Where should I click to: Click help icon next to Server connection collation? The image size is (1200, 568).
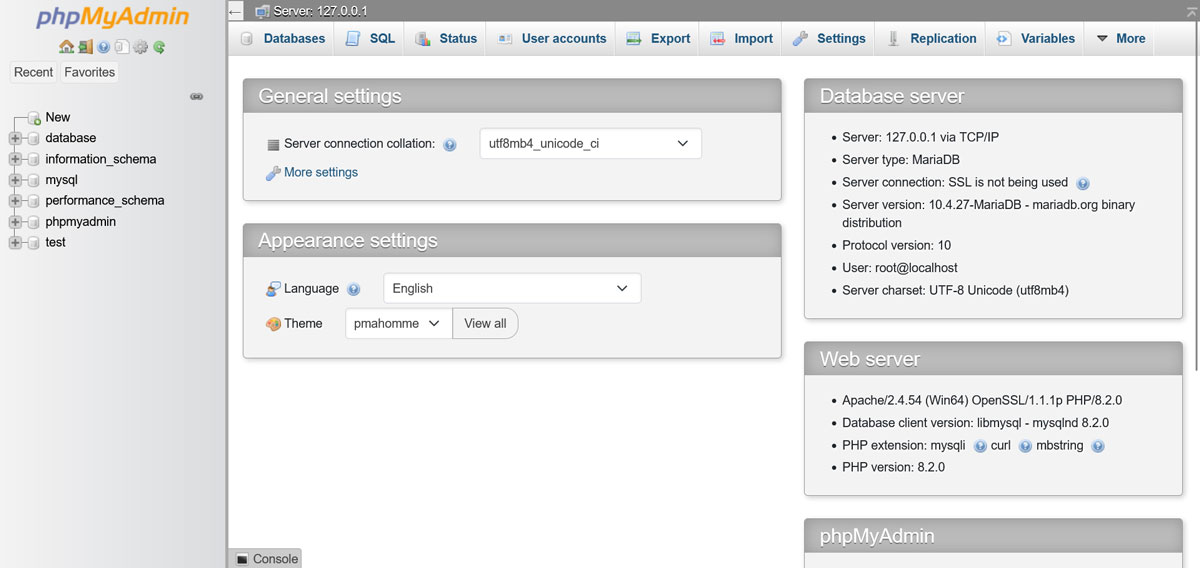click(x=449, y=144)
